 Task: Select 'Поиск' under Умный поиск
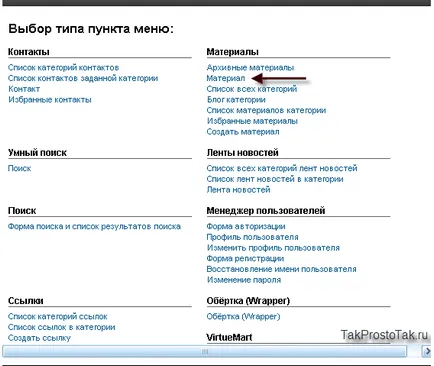coord(19,168)
